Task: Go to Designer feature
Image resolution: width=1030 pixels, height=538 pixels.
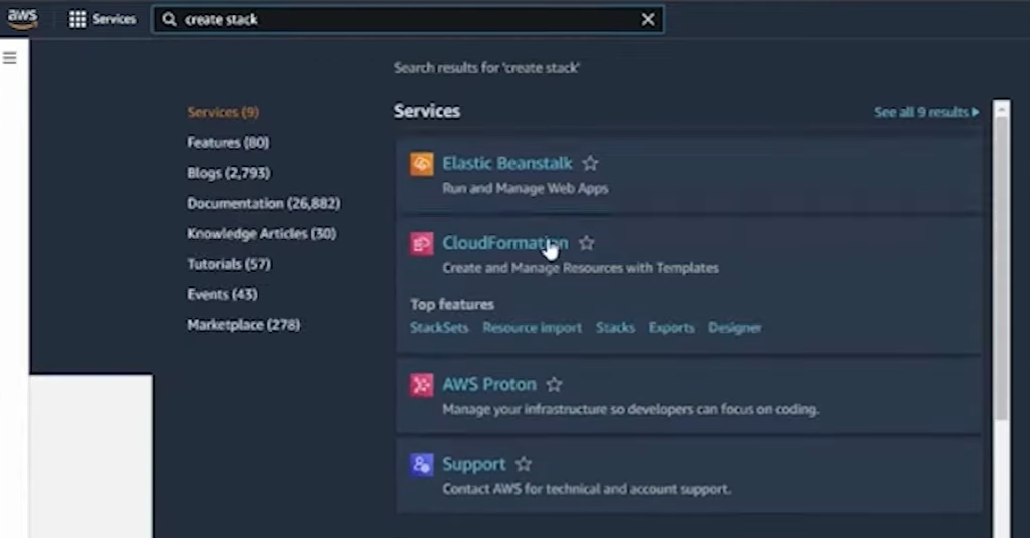Action: click(734, 327)
